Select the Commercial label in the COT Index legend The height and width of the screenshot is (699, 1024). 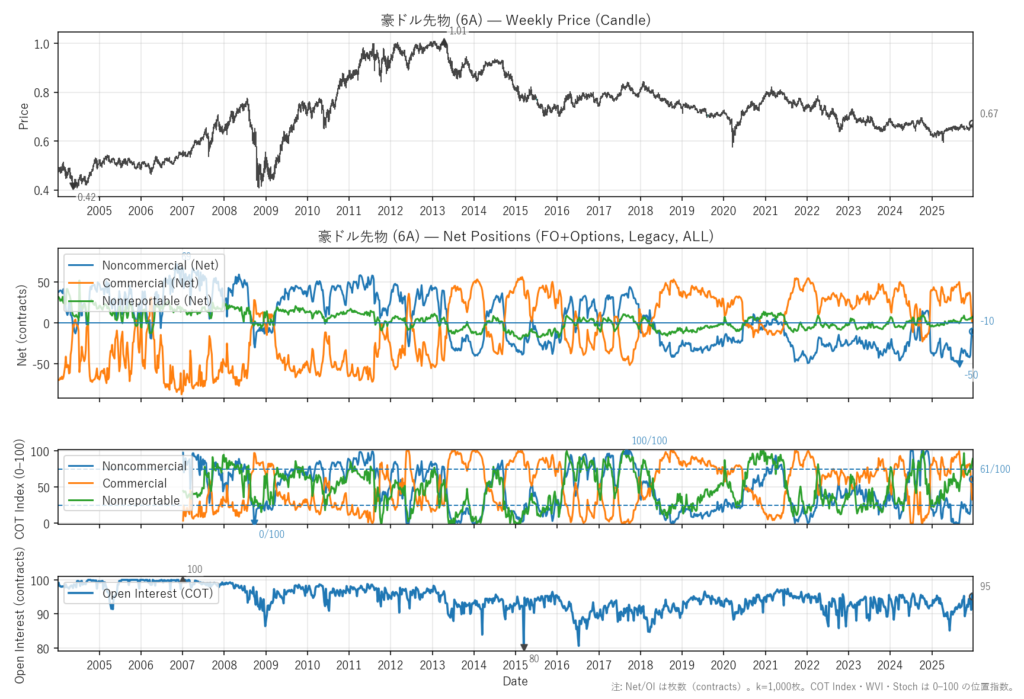tap(134, 483)
